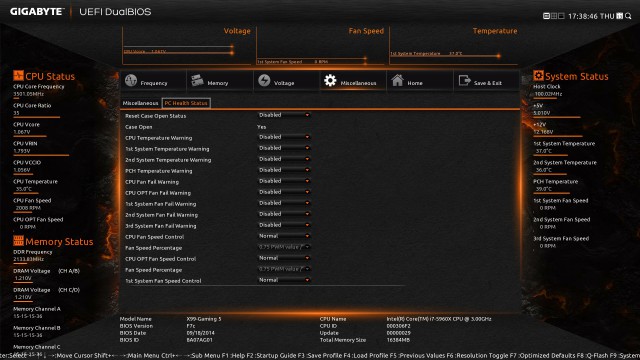This screenshot has height=360, width=640.
Task: Click the '3rd System Fan Speed' readout
Action: pyautogui.click(x=561, y=242)
